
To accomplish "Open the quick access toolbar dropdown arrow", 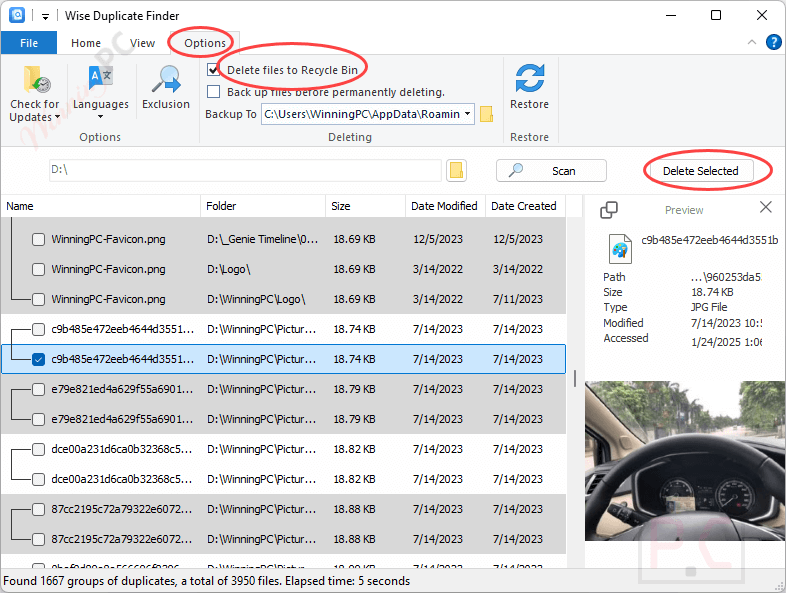I will (45, 17).
